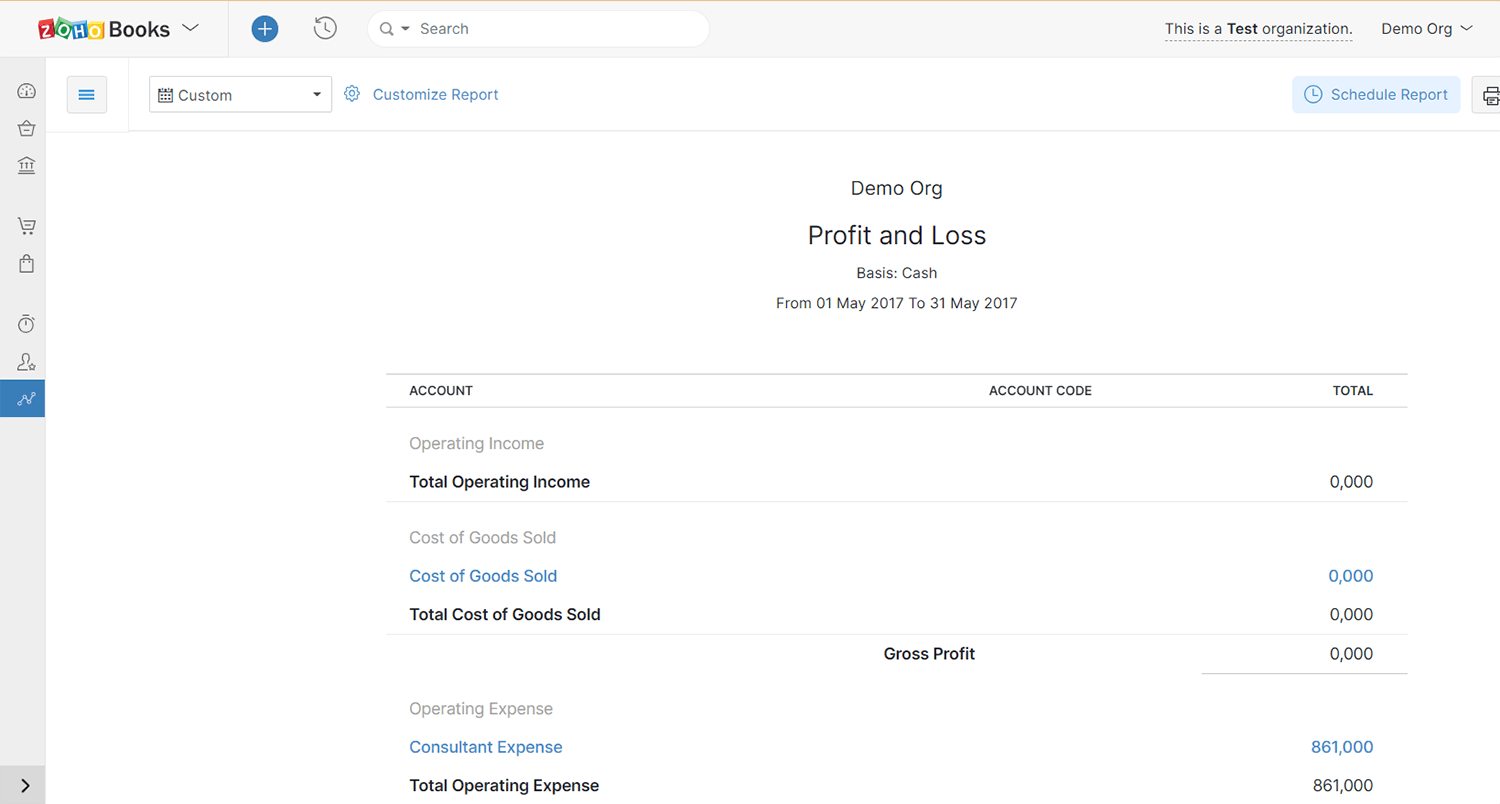The image size is (1500, 804).
Task: Click the print icon button
Action: [x=1488, y=95]
